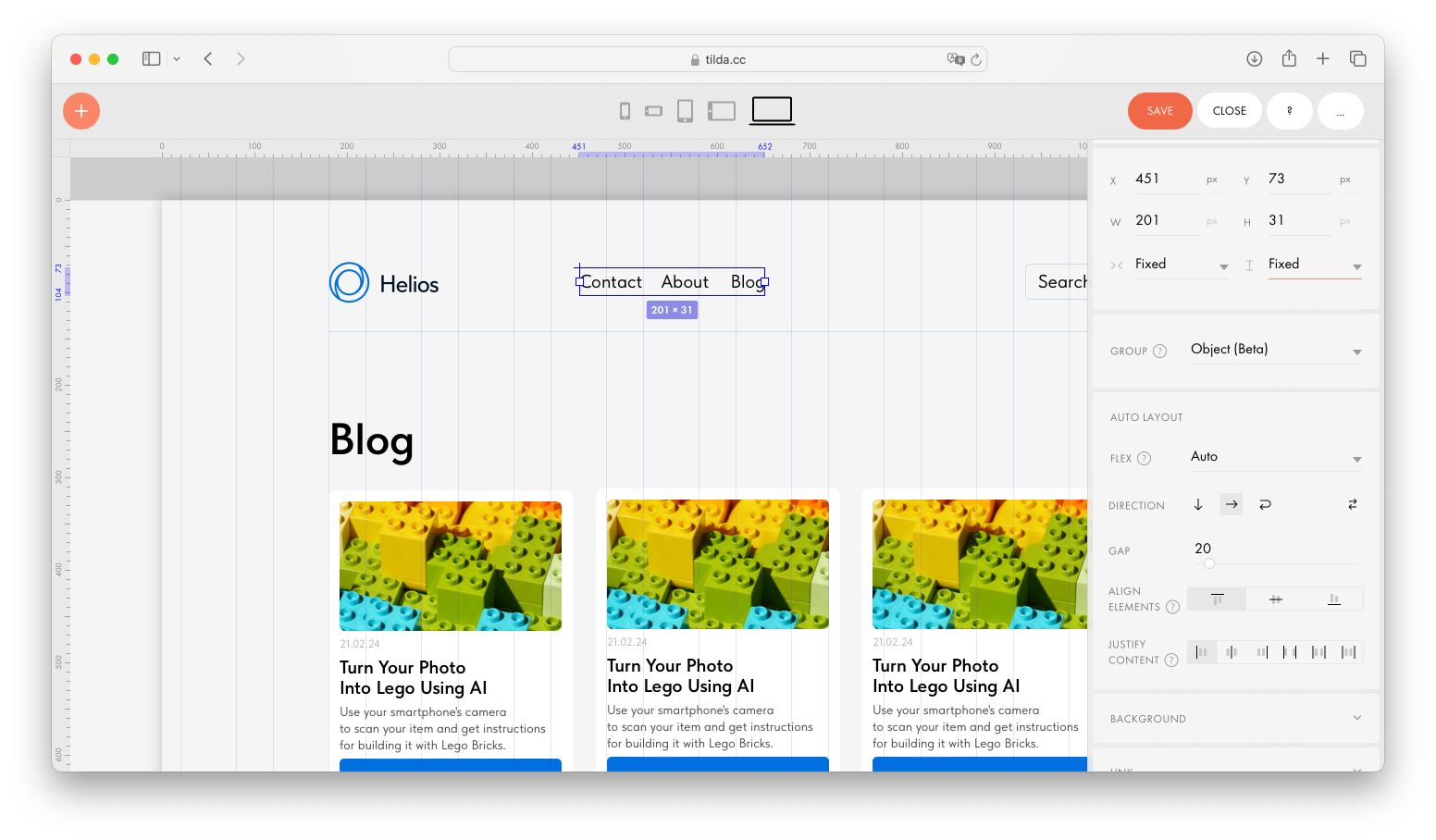Select align elements to center
The image size is (1436, 840).
1275,599
